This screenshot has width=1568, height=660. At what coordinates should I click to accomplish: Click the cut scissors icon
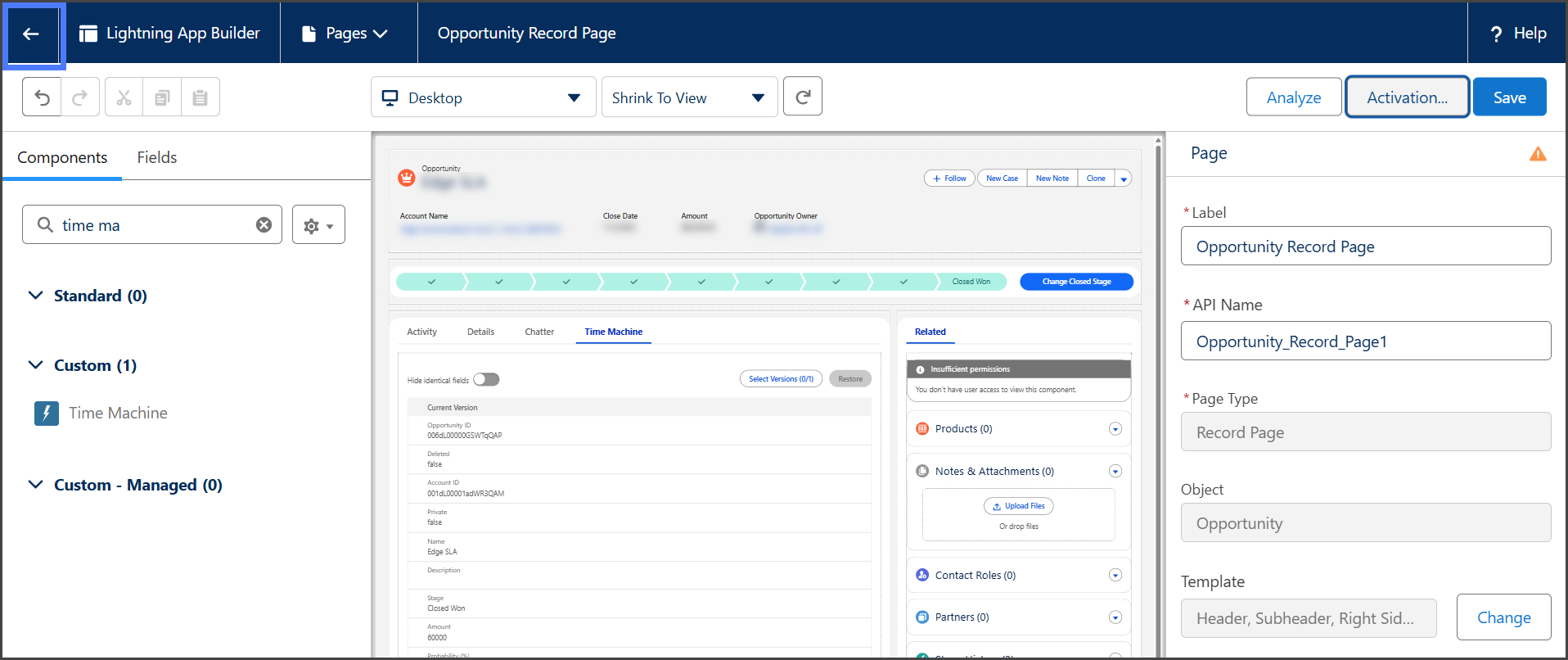click(x=124, y=97)
